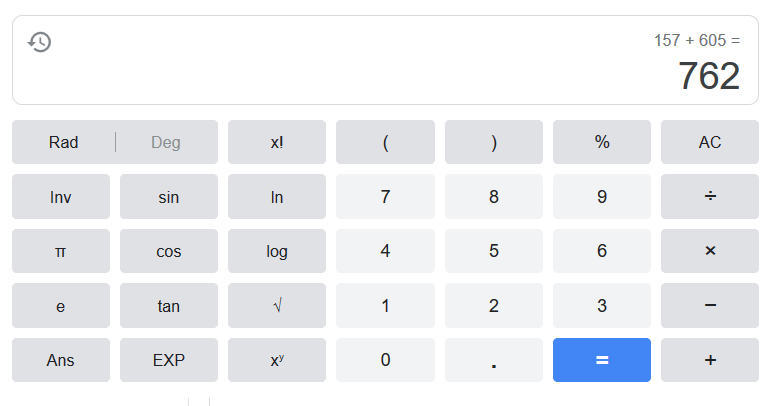Viewport: 768px width, 406px height.
Task: Clear everything with the AC button
Action: click(710, 142)
